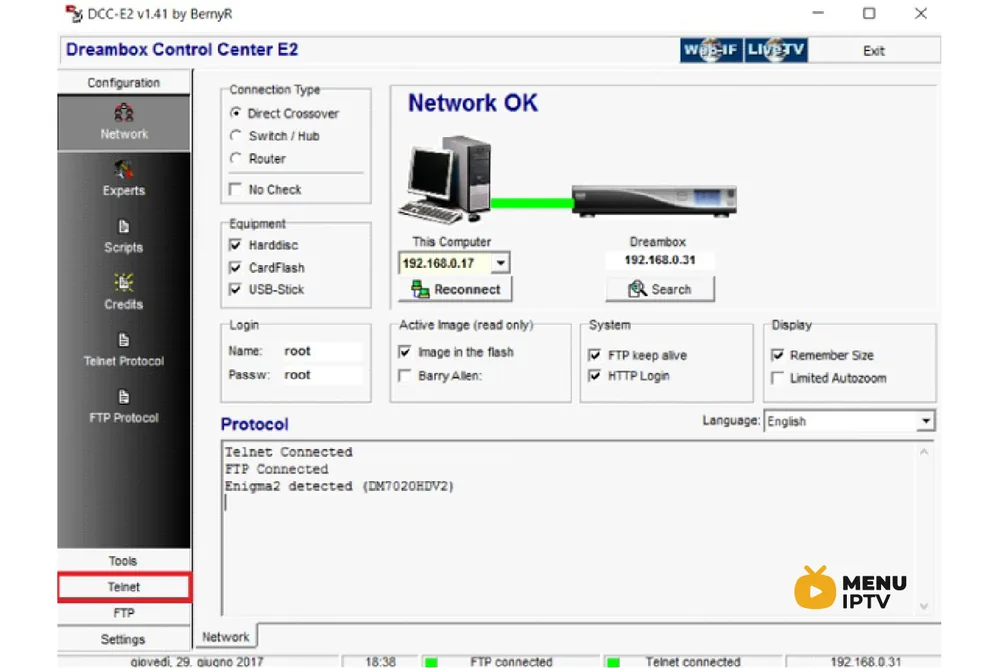Open the Settings panel
This screenshot has height=668, width=1000.
pos(124,639)
